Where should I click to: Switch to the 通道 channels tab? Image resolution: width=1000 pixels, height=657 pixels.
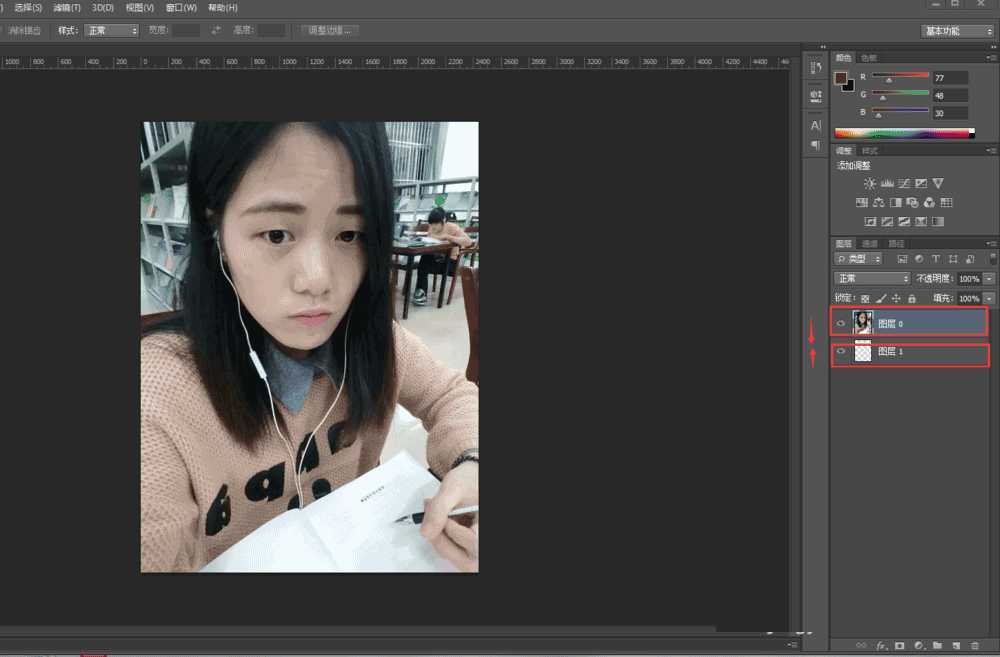[x=868, y=242]
